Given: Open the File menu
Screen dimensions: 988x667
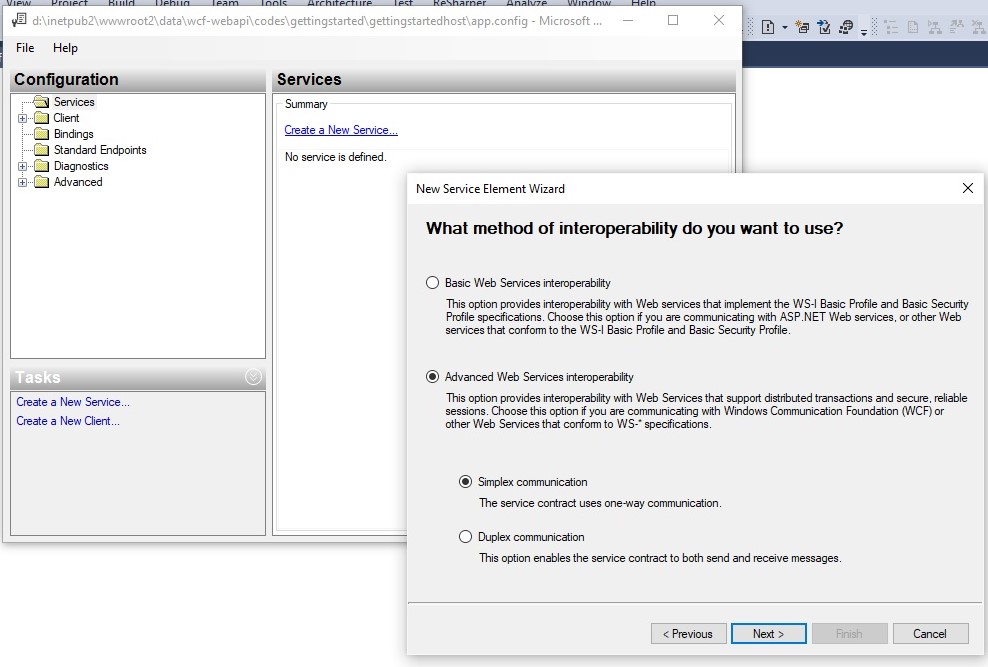Looking at the screenshot, I should pyautogui.click(x=25, y=48).
